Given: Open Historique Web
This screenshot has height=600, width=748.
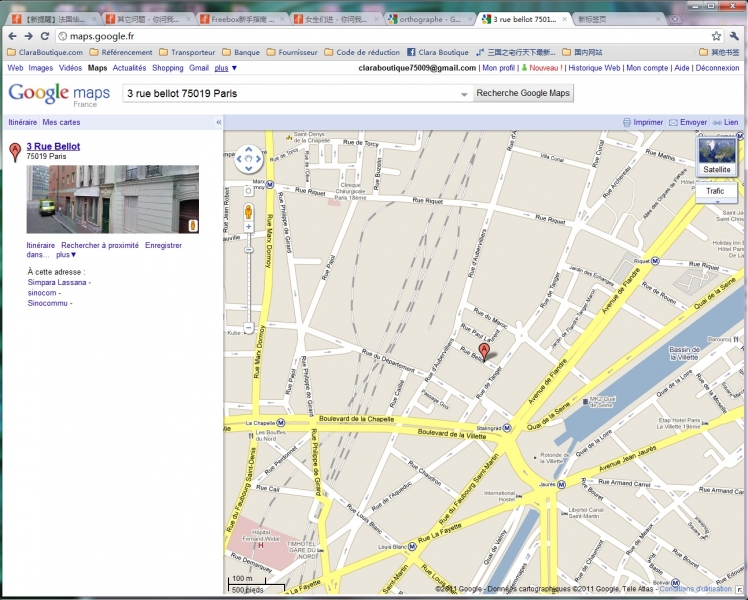Looking at the screenshot, I should coord(594,68).
